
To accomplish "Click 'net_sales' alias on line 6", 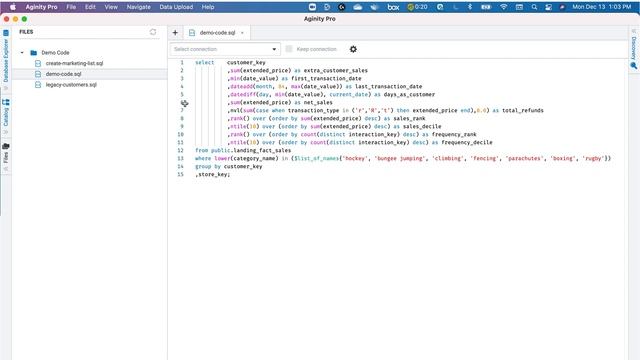I will [318, 102].
